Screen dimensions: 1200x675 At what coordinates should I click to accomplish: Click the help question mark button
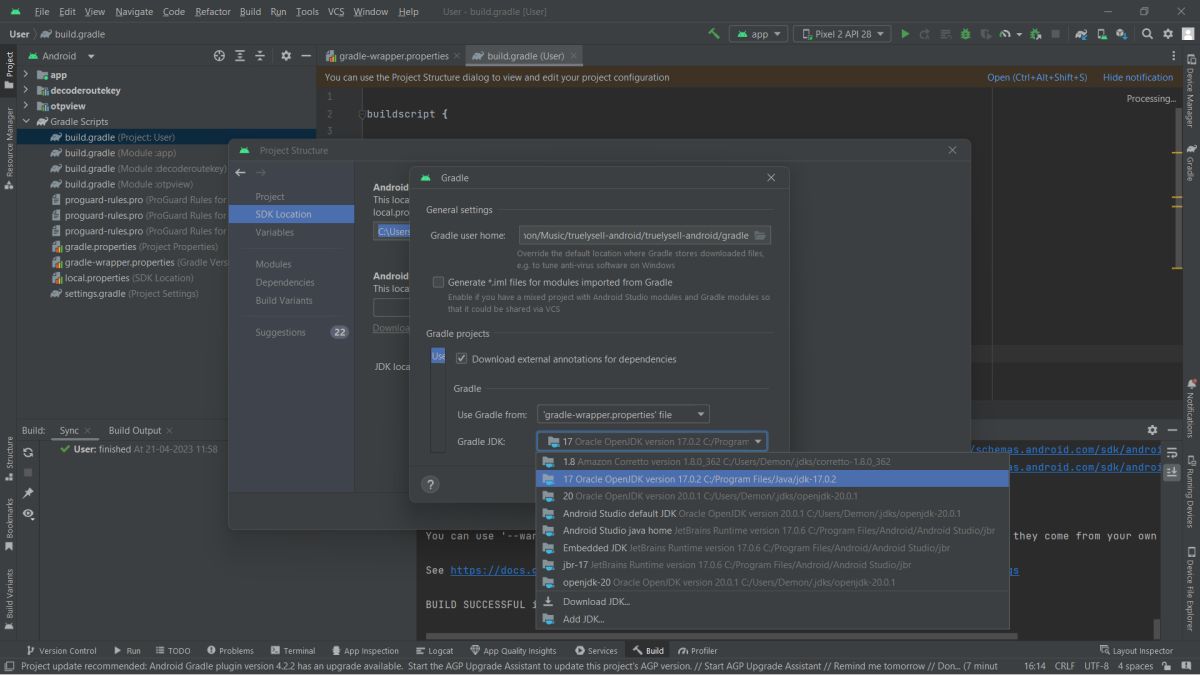[x=430, y=485]
